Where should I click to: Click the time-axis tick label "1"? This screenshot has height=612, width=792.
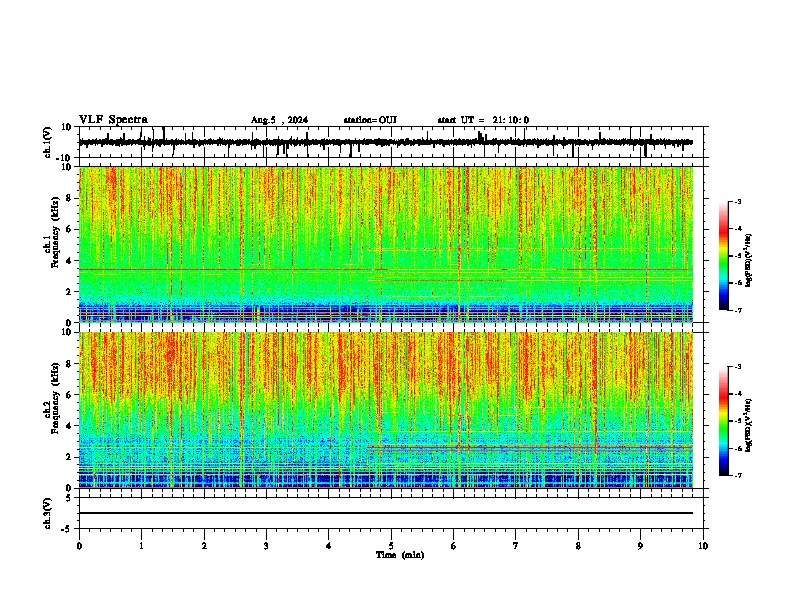[141, 546]
